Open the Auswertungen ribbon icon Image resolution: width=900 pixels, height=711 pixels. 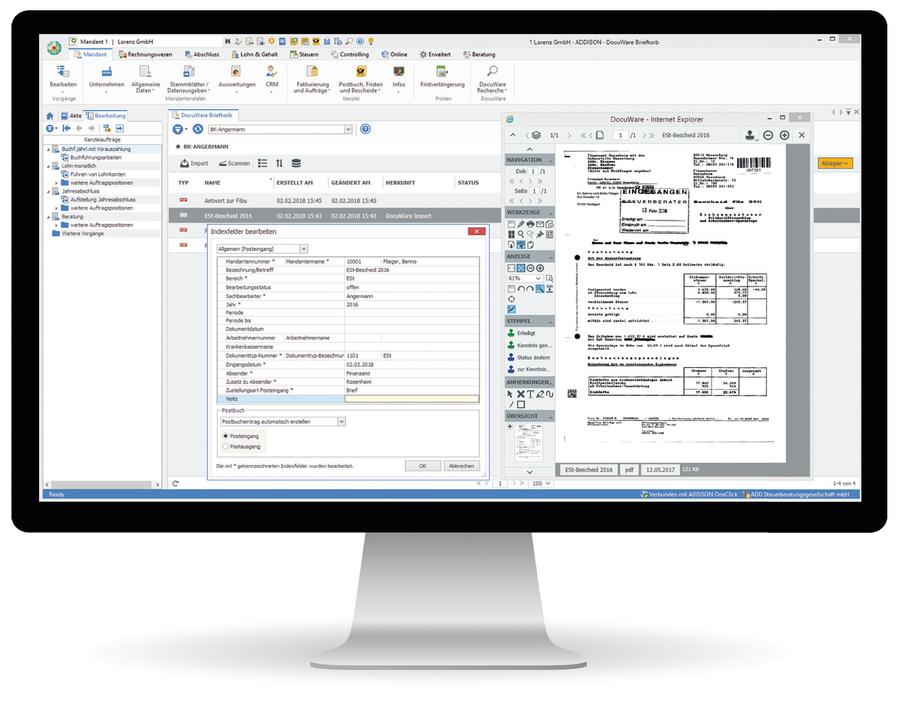tap(236, 74)
